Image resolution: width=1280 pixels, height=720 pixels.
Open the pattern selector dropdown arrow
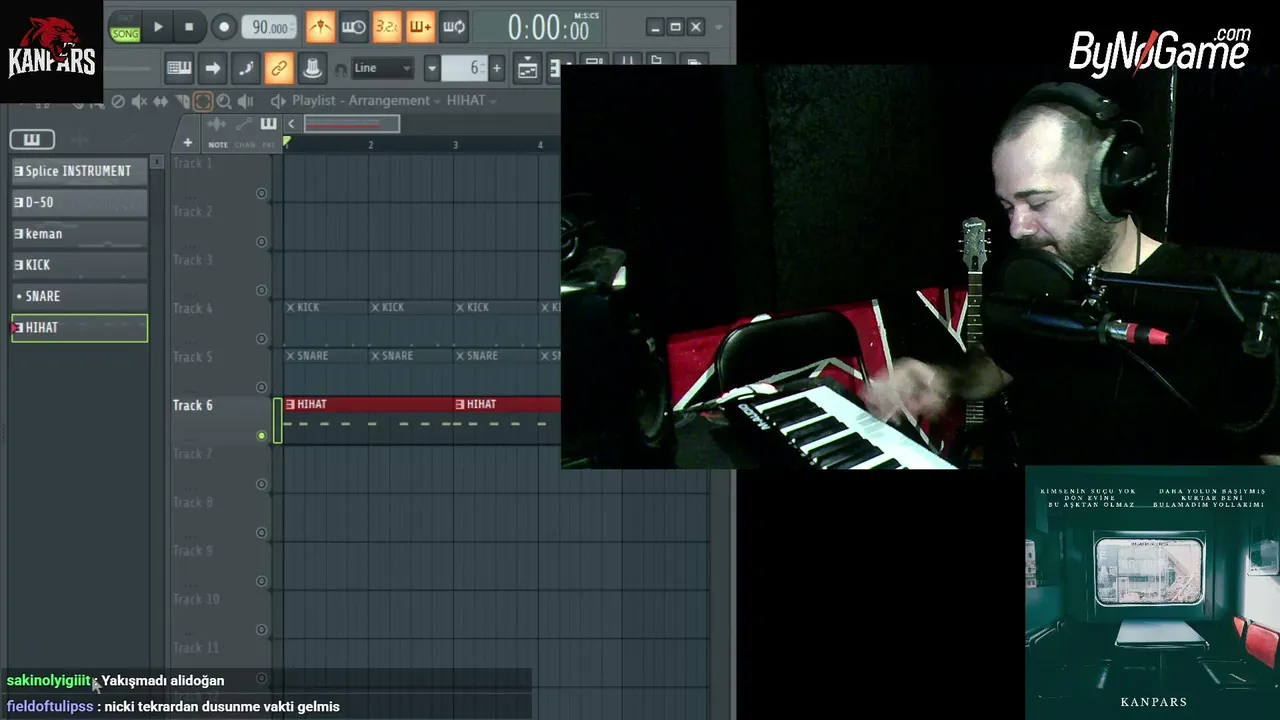(432, 68)
